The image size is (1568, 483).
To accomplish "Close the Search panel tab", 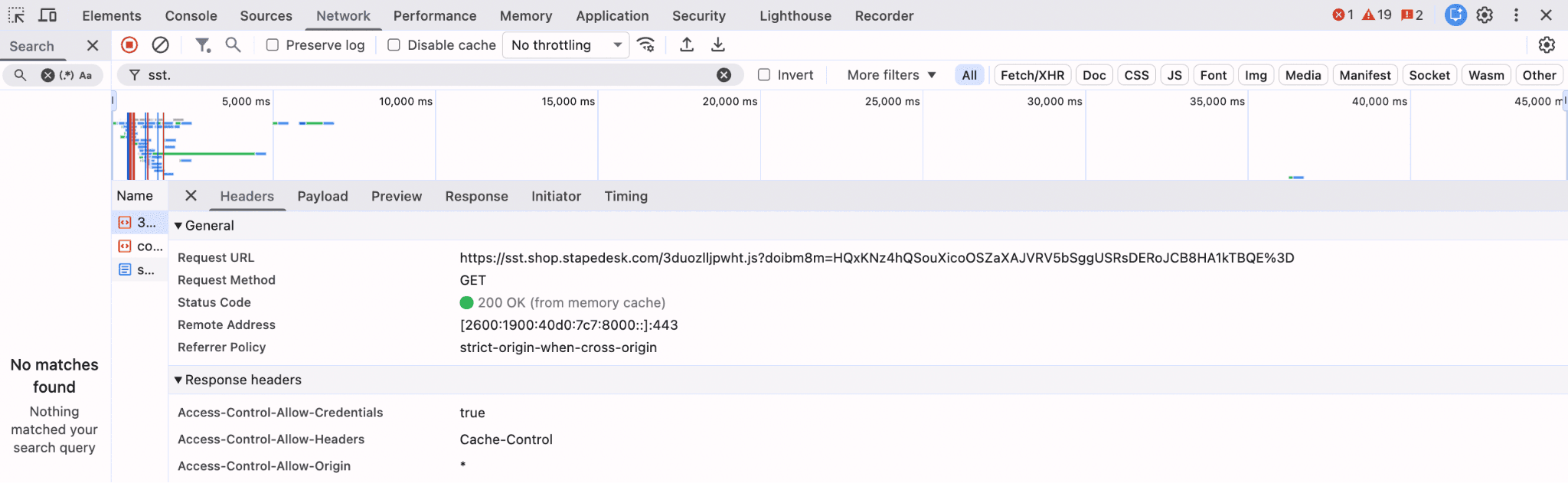I will coord(93,46).
